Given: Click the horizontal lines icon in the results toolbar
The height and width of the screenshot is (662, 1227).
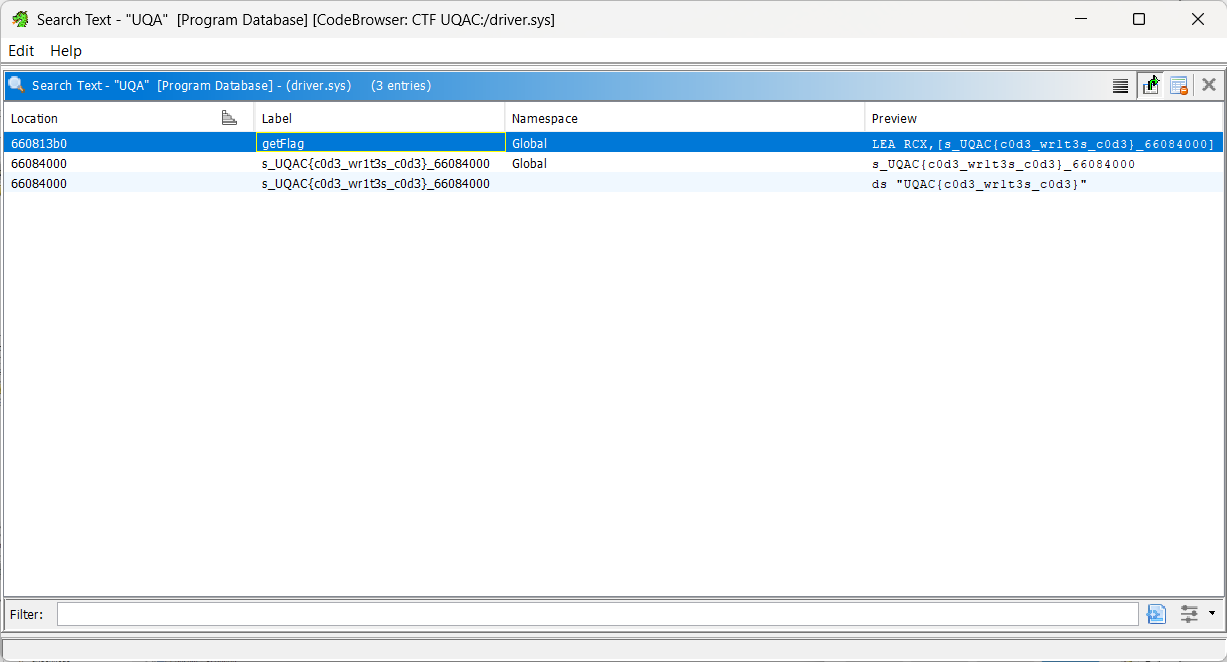Looking at the screenshot, I should (x=1121, y=86).
